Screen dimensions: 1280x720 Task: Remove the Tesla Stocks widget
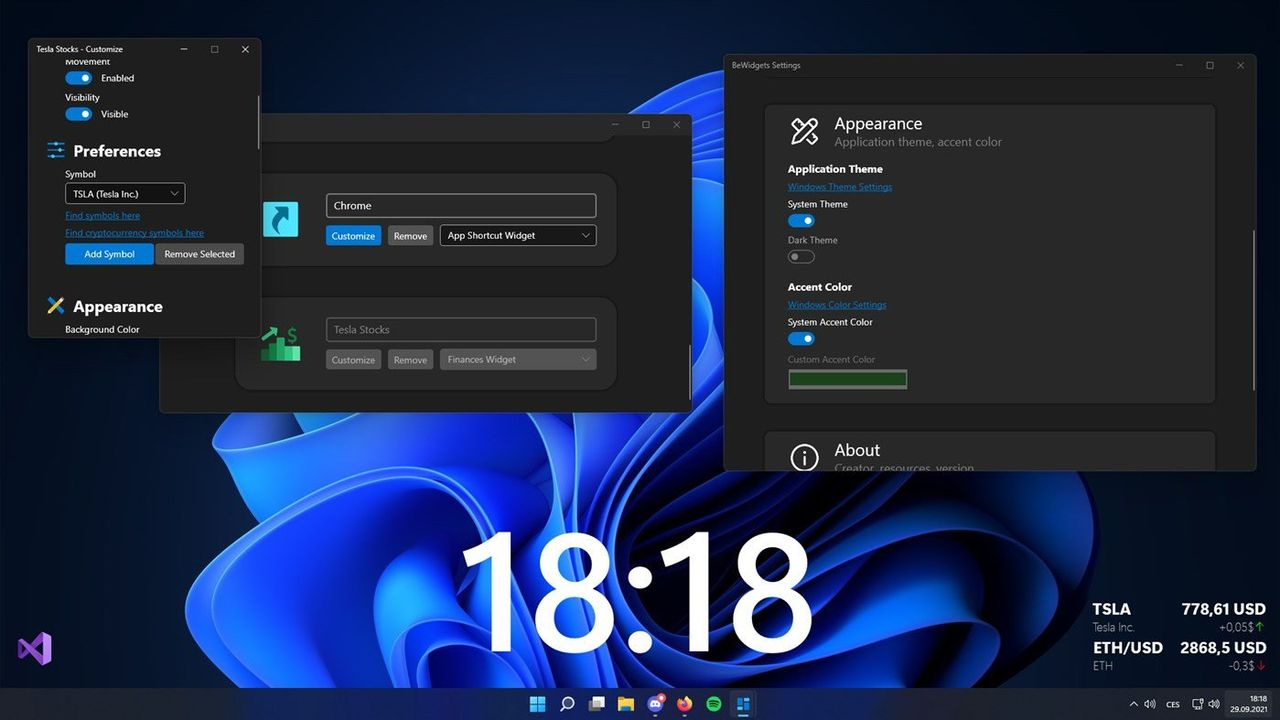410,360
